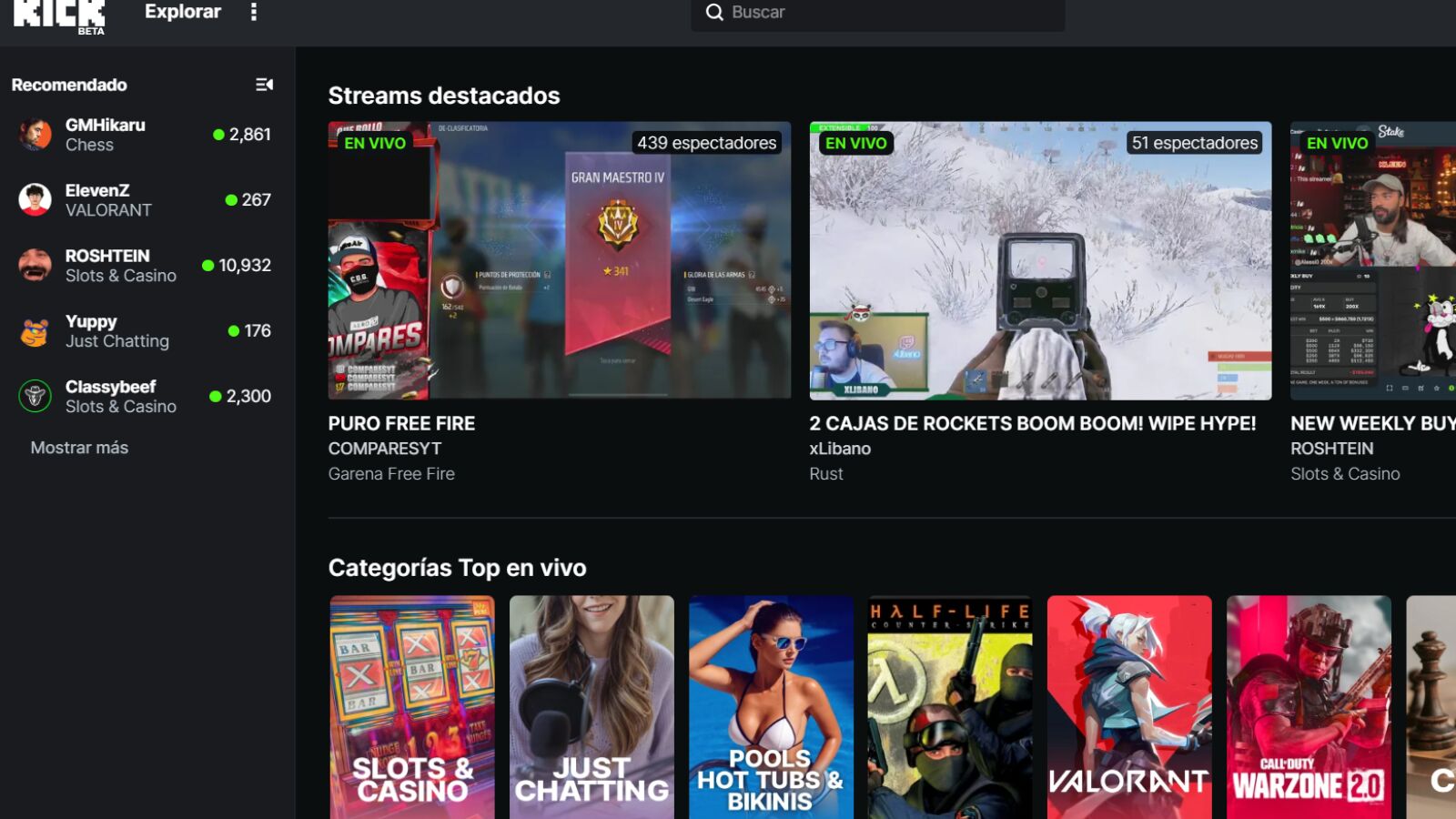Click ROSHTEIN's avatar in the sidebar
The image size is (1456, 819).
pos(35,266)
